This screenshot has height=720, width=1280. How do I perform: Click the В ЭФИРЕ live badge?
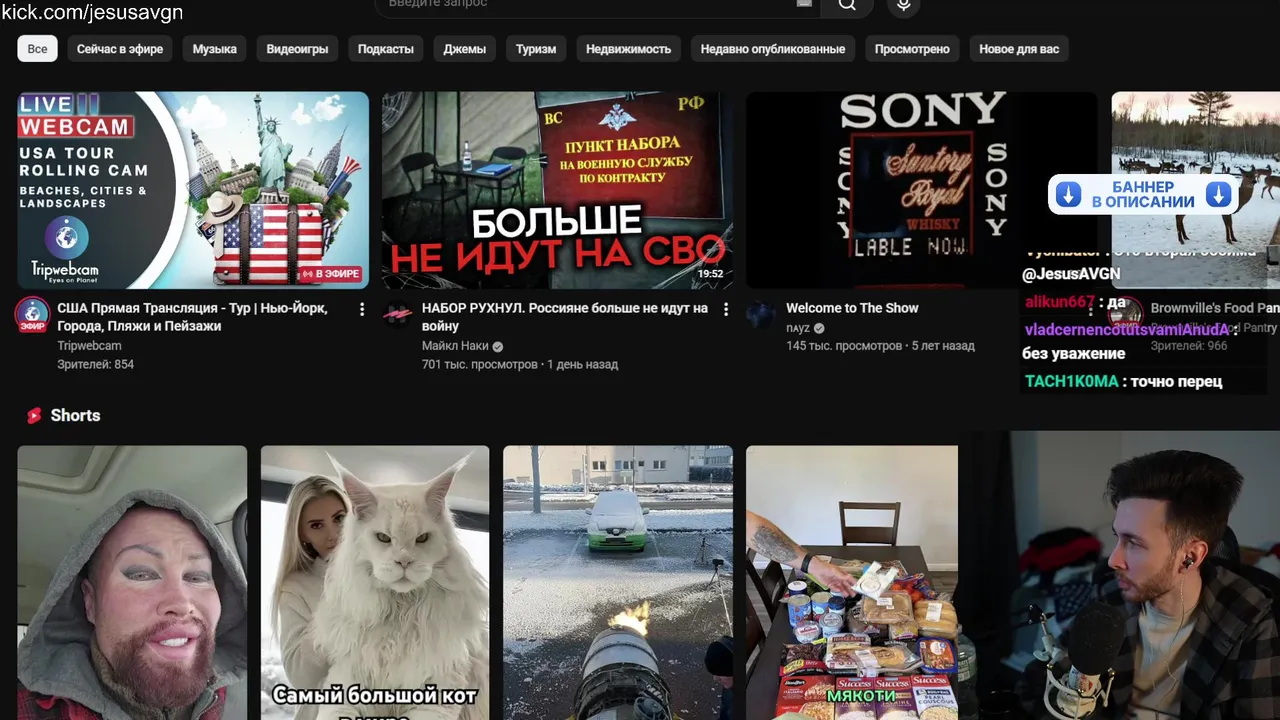coord(330,274)
